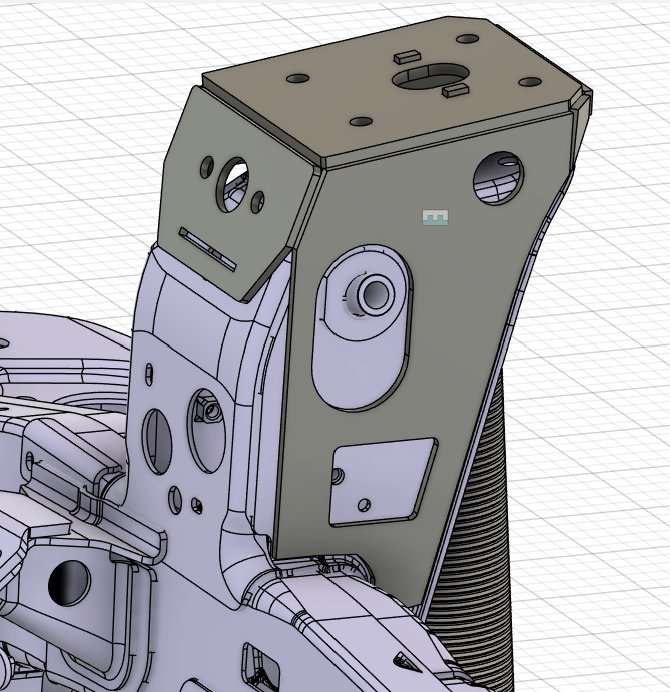The width and height of the screenshot is (670, 692).
Task: Select the rigid joint glyph on the bracket
Action: [435, 218]
